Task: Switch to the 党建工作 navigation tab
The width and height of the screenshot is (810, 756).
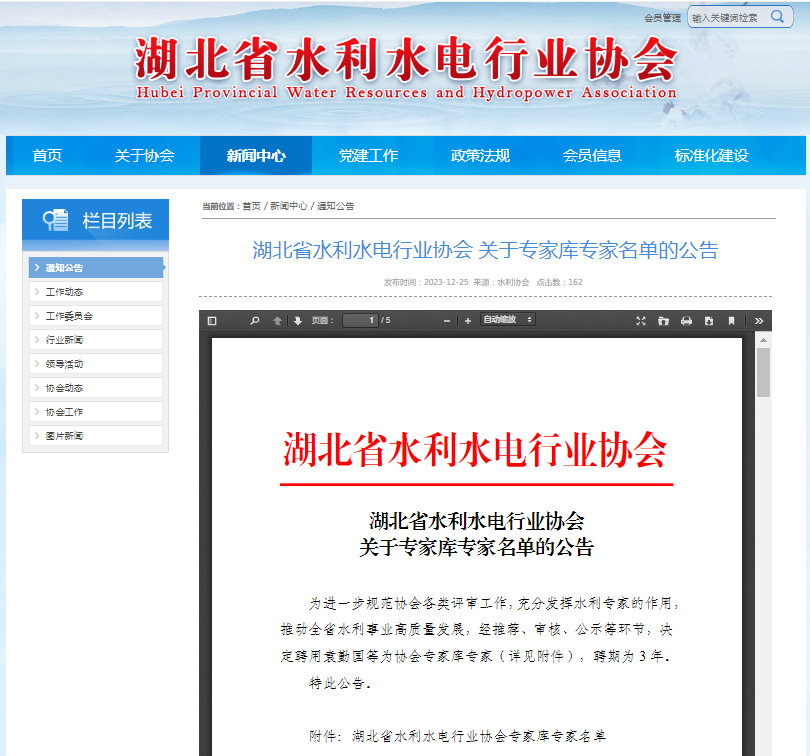Action: (369, 155)
